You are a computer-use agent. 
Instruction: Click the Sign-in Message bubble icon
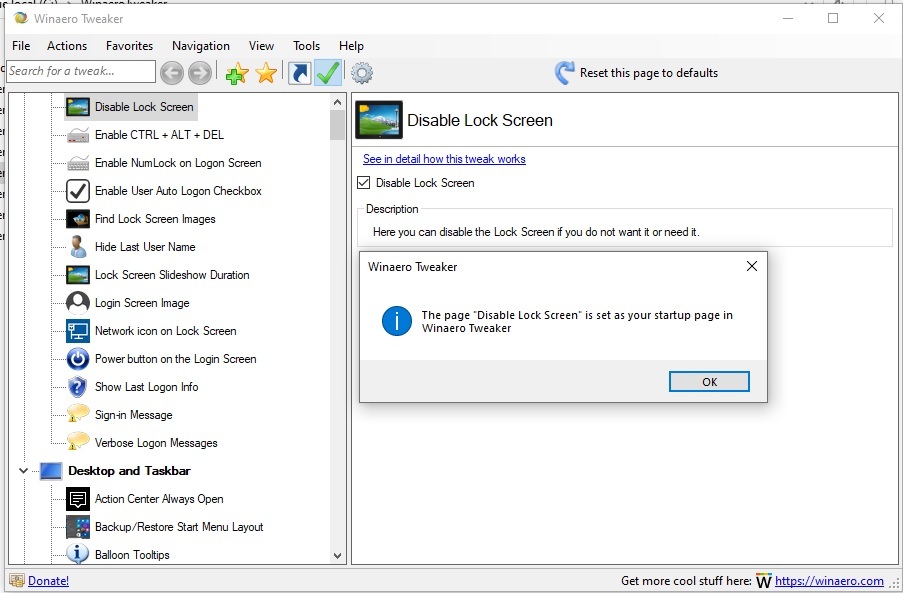tap(78, 414)
